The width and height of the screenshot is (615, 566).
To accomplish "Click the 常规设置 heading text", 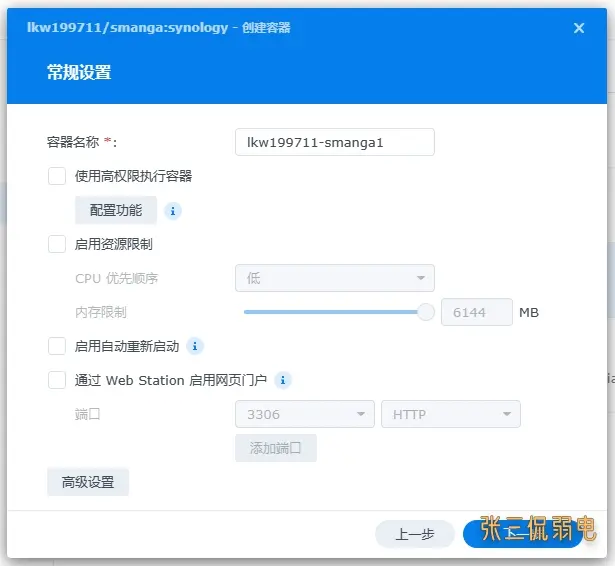I will tap(79, 73).
